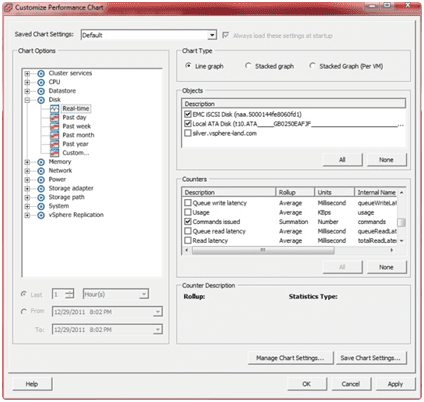
Task: Open Saved Chart Settings dropdown
Action: pyautogui.click(x=212, y=35)
